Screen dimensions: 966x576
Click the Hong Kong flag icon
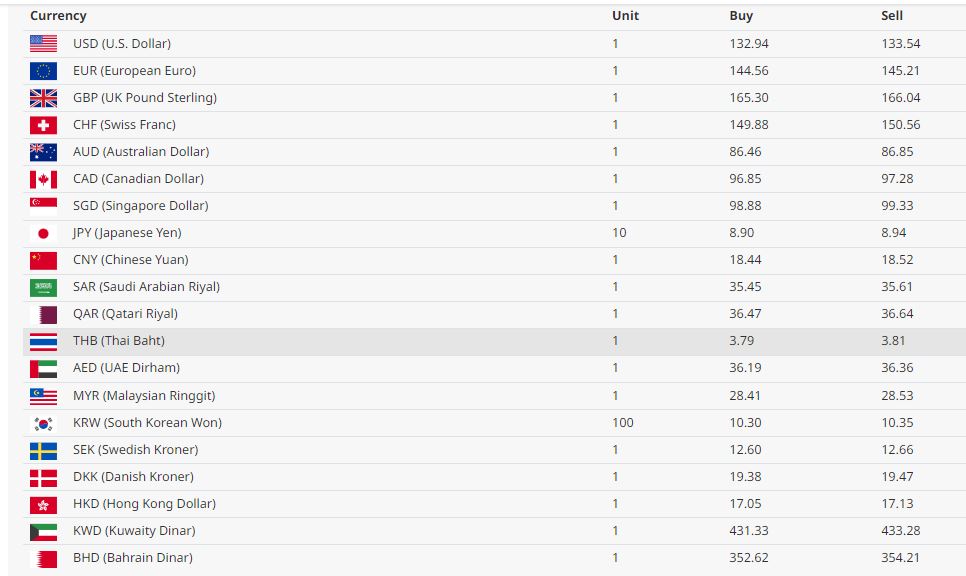tap(43, 504)
